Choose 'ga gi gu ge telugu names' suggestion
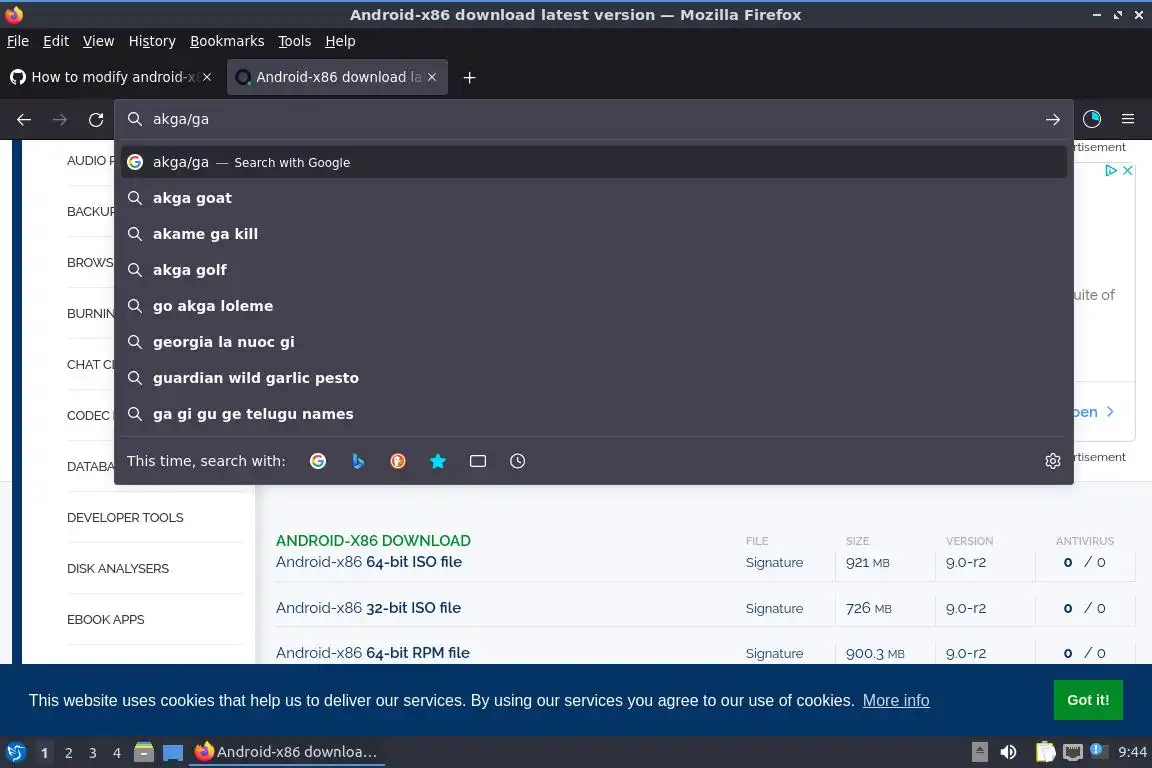 click(594, 414)
